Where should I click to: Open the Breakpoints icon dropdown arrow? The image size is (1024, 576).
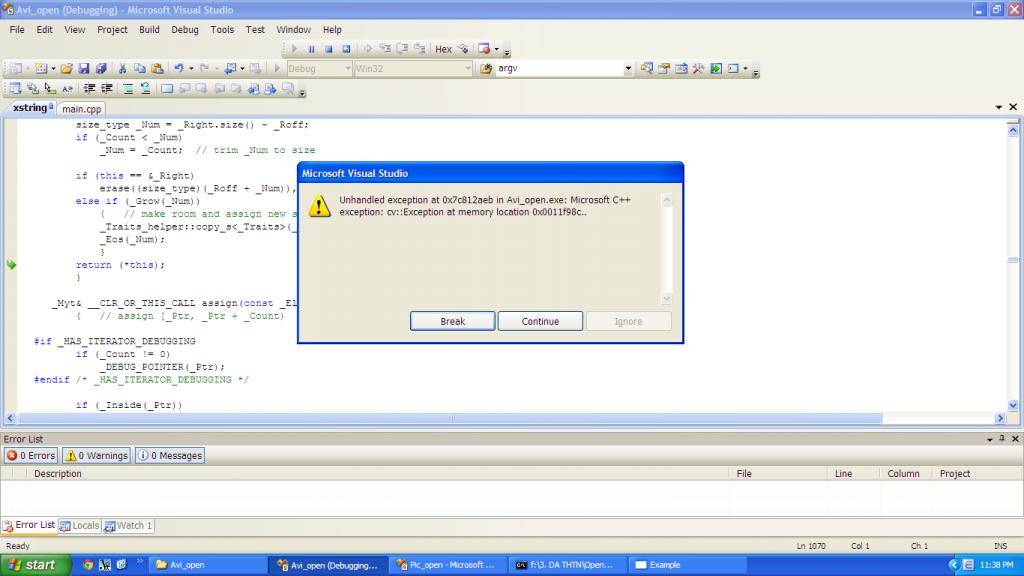(496, 49)
